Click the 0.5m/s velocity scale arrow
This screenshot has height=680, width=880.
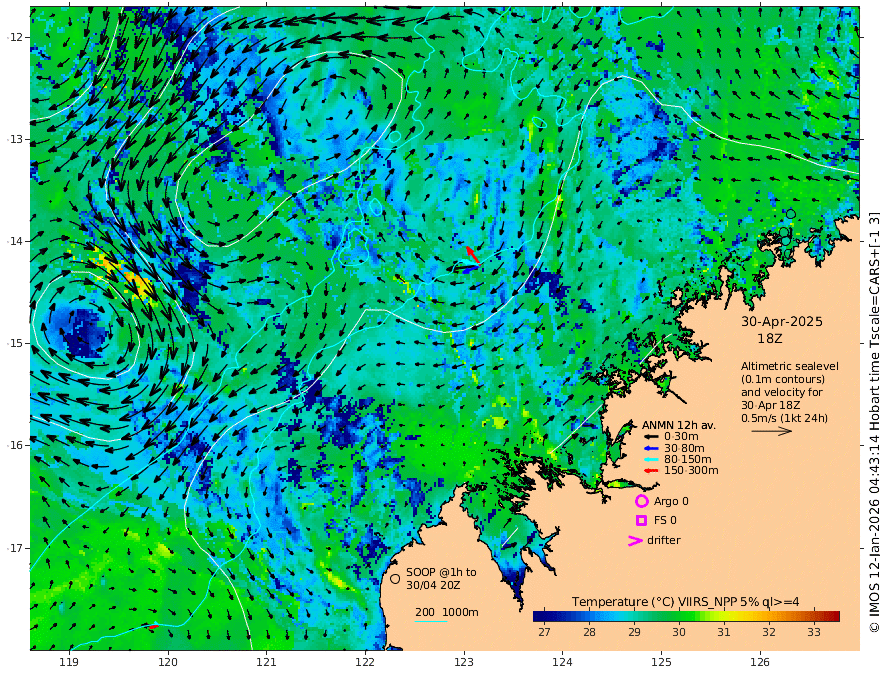pos(772,431)
